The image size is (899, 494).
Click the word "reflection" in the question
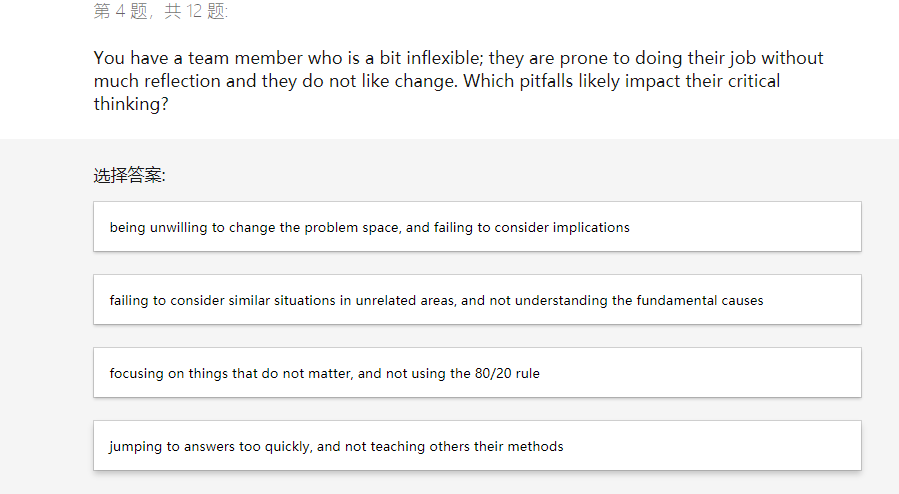180,81
